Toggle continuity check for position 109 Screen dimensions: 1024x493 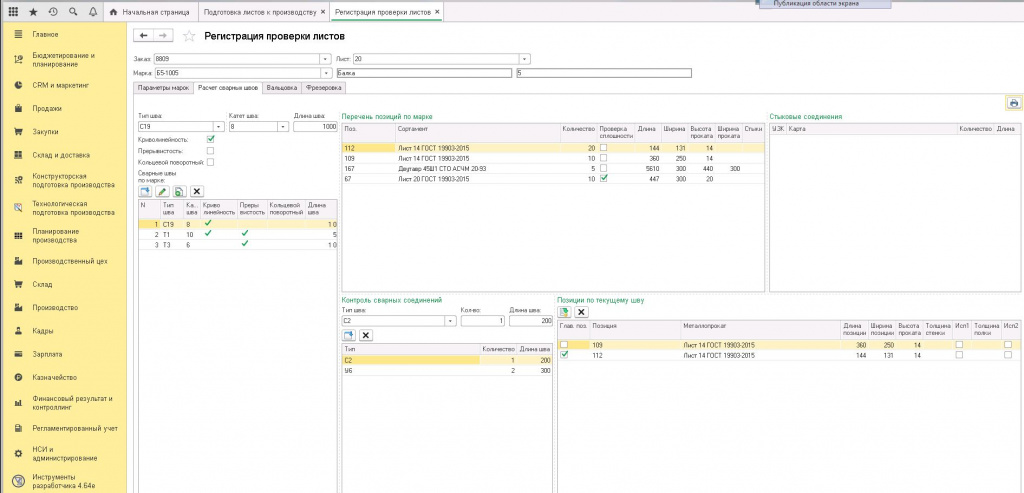click(603, 158)
